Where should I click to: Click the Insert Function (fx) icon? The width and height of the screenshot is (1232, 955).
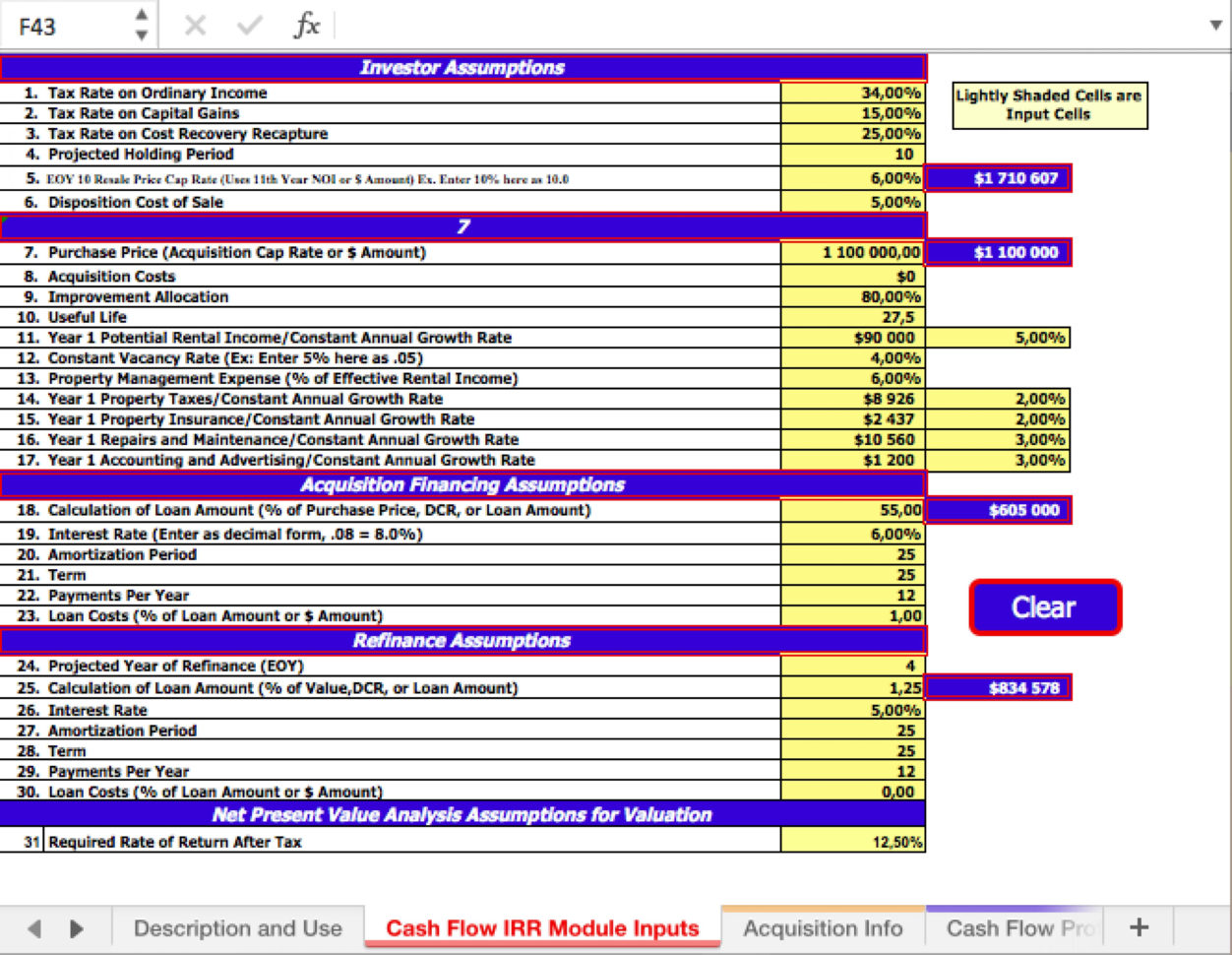pyautogui.click(x=306, y=26)
